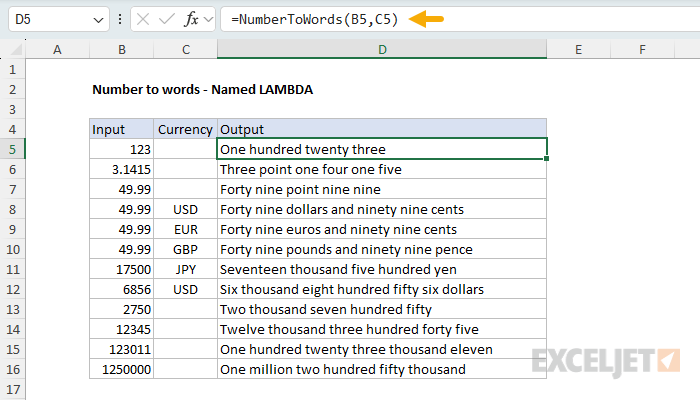Viewport: 700px width, 400px height.
Task: Click the formula bar three-dot resize handle
Action: pyautogui.click(x=120, y=19)
